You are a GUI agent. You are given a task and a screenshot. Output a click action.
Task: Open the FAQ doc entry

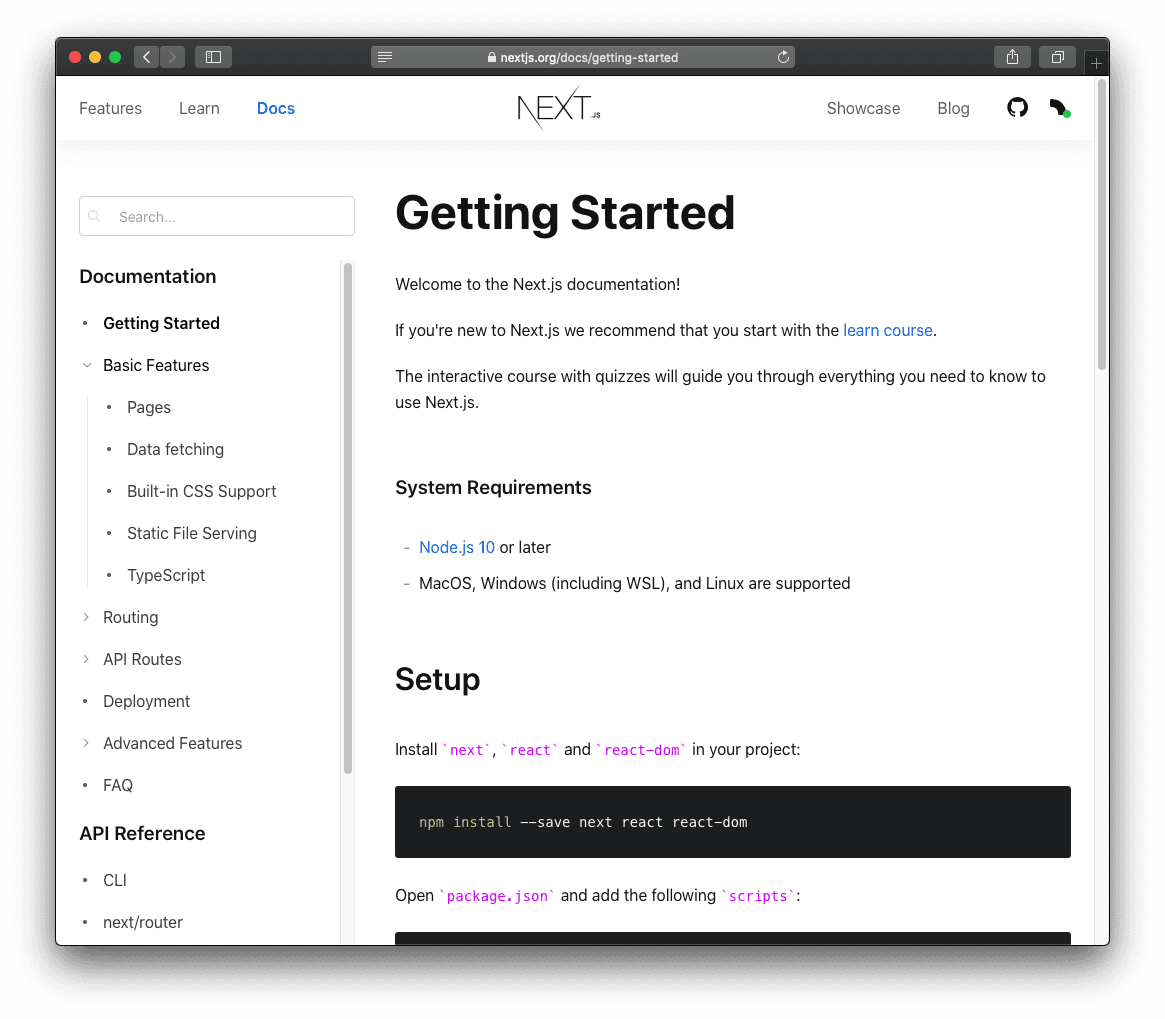tap(117, 785)
